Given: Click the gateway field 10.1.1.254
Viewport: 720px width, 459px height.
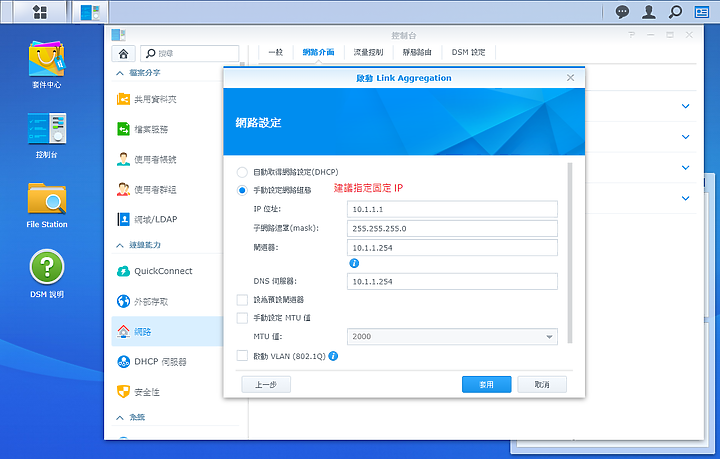Looking at the screenshot, I should (452, 247).
